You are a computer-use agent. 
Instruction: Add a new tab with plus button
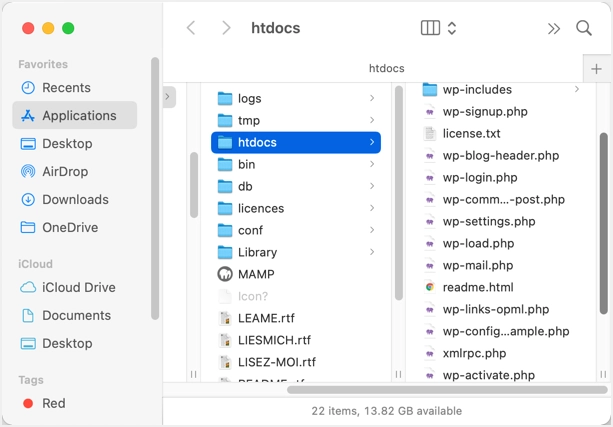[x=597, y=69]
